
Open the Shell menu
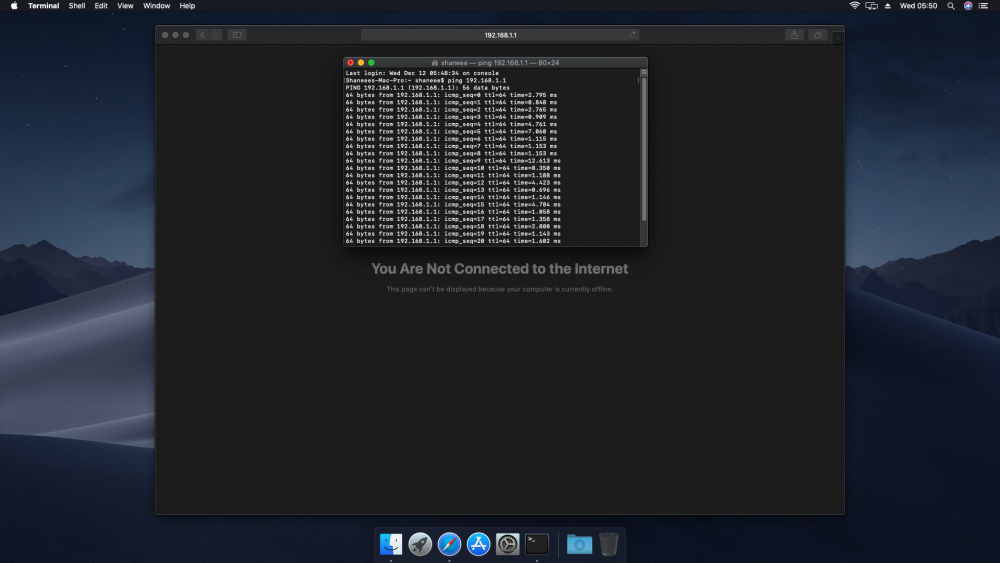[x=77, y=6]
